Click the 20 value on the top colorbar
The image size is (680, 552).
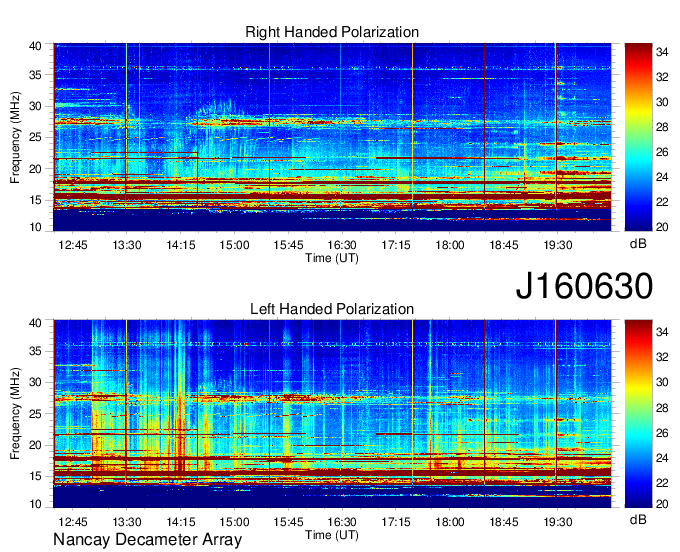click(x=662, y=227)
